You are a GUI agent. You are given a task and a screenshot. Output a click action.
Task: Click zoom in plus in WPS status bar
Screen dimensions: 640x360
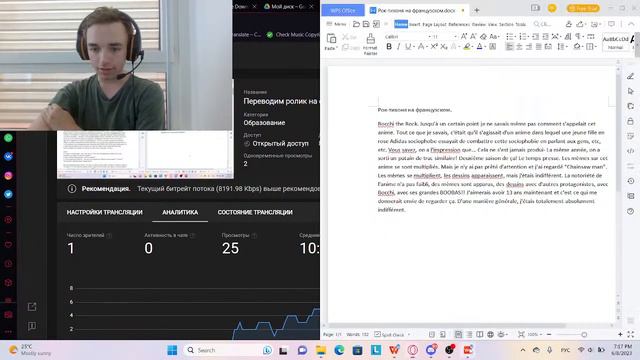[620, 334]
